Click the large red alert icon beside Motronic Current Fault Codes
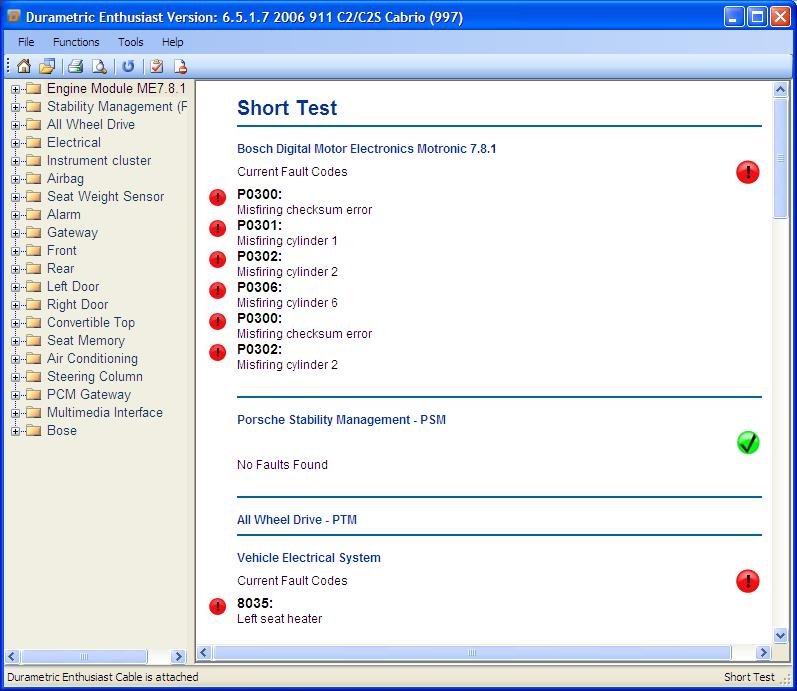The height and width of the screenshot is (691, 797). pos(747,172)
